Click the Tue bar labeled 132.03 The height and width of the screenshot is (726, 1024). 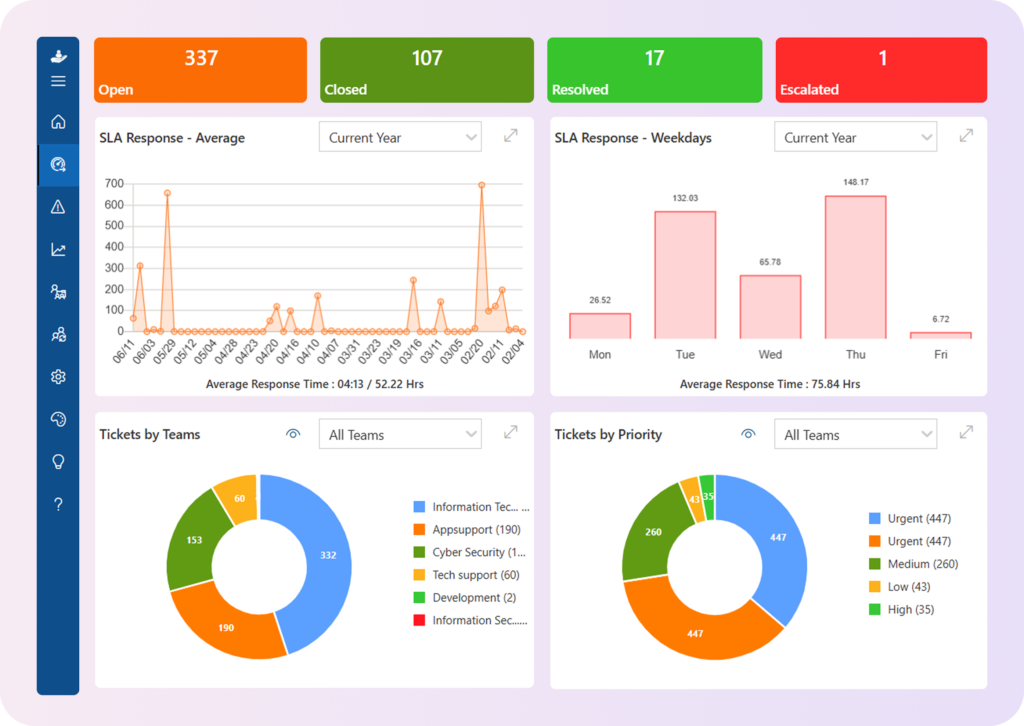685,275
